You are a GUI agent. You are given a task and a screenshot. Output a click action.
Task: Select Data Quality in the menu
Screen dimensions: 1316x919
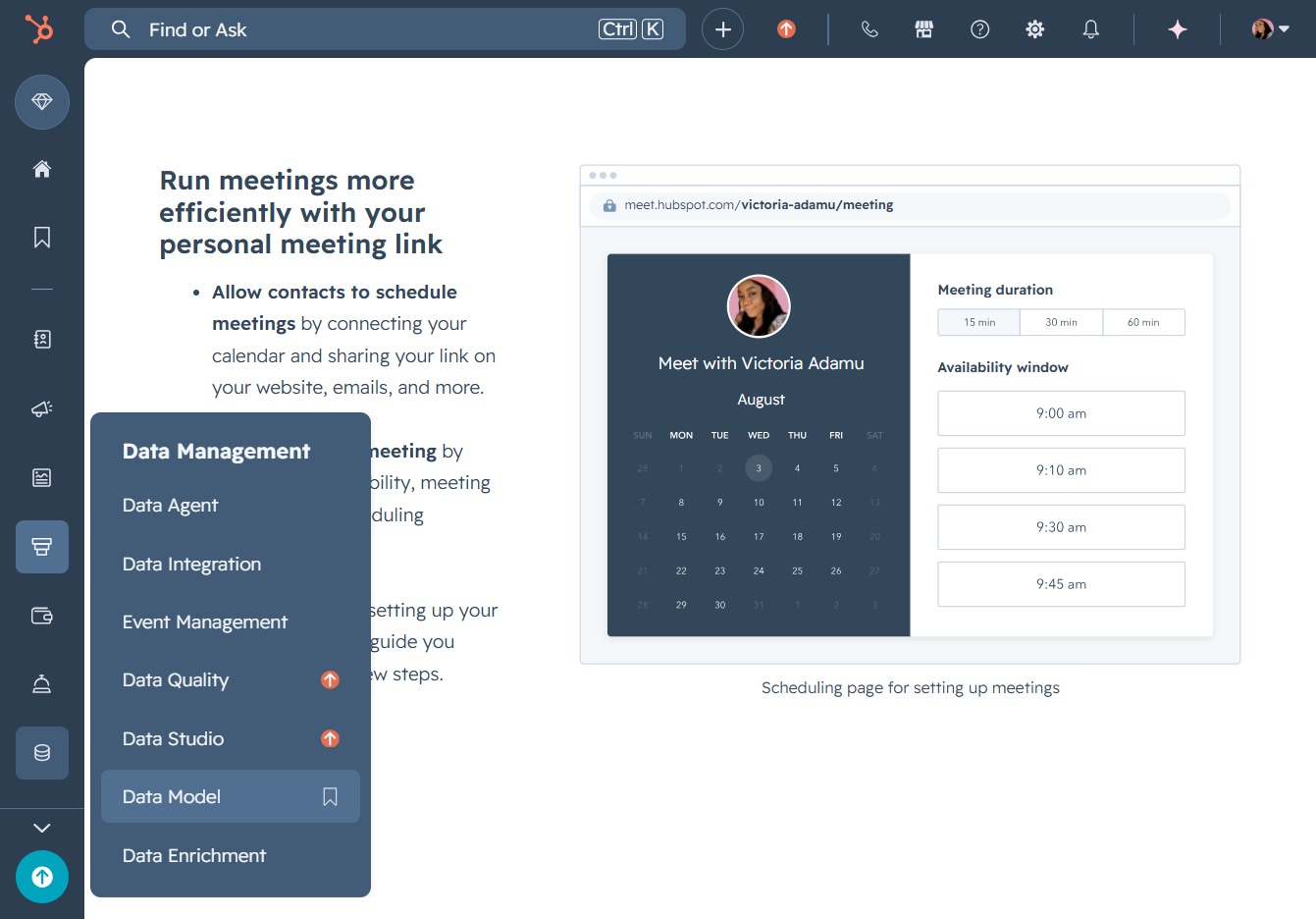(x=230, y=680)
